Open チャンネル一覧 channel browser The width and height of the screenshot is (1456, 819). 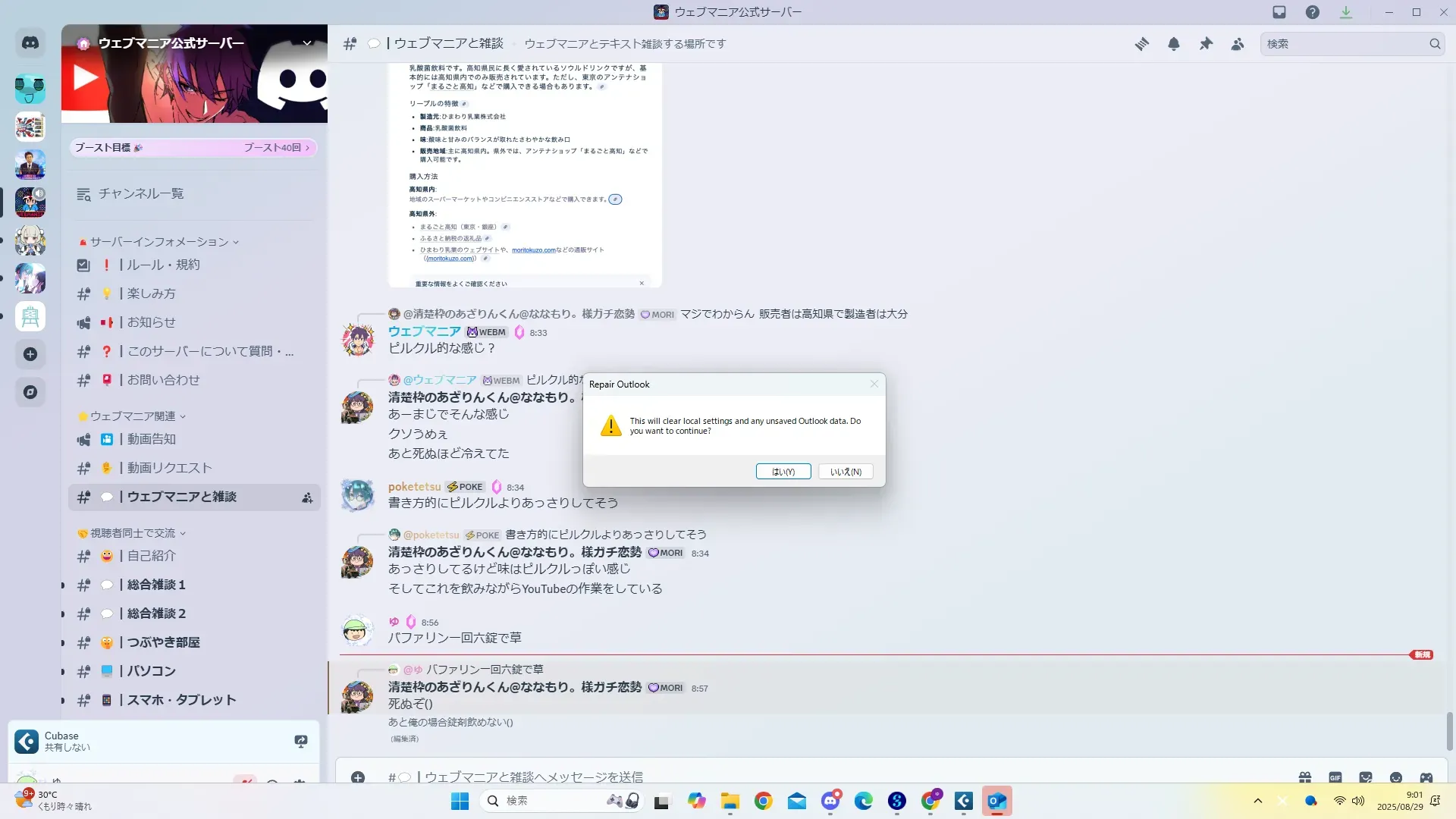(x=140, y=194)
